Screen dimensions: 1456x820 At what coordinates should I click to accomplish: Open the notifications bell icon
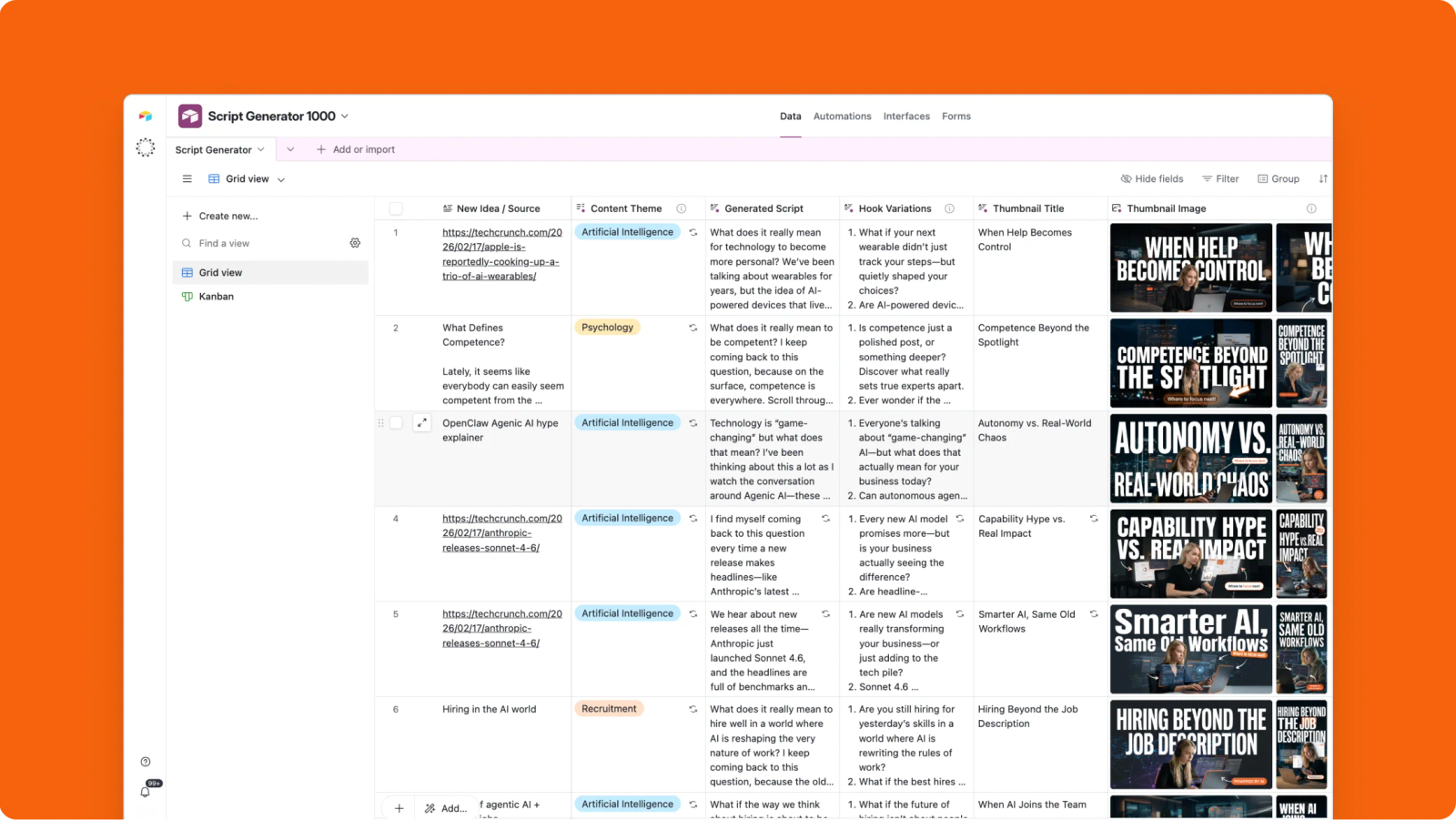click(x=146, y=792)
